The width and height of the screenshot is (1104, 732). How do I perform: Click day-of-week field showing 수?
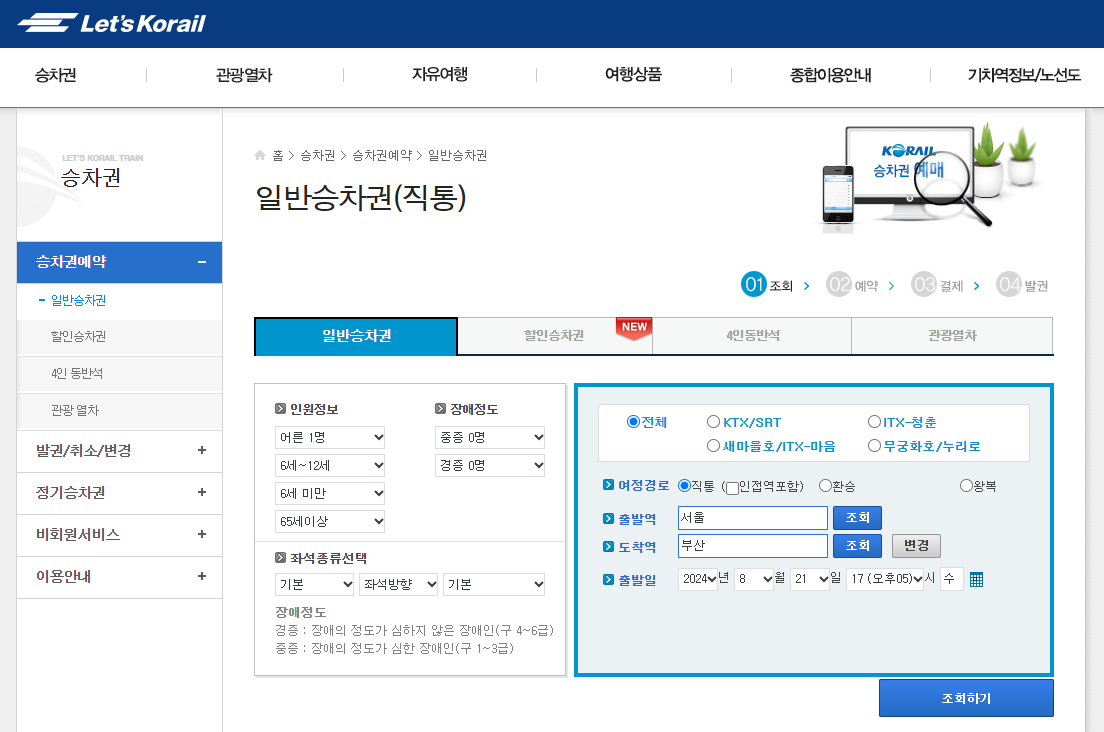(x=951, y=579)
